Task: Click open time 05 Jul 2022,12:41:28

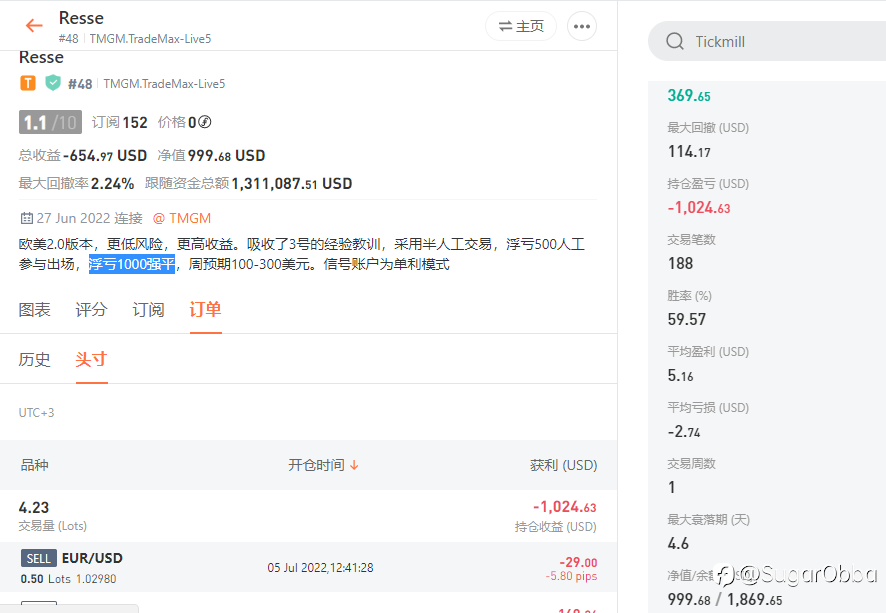Action: coord(320,567)
